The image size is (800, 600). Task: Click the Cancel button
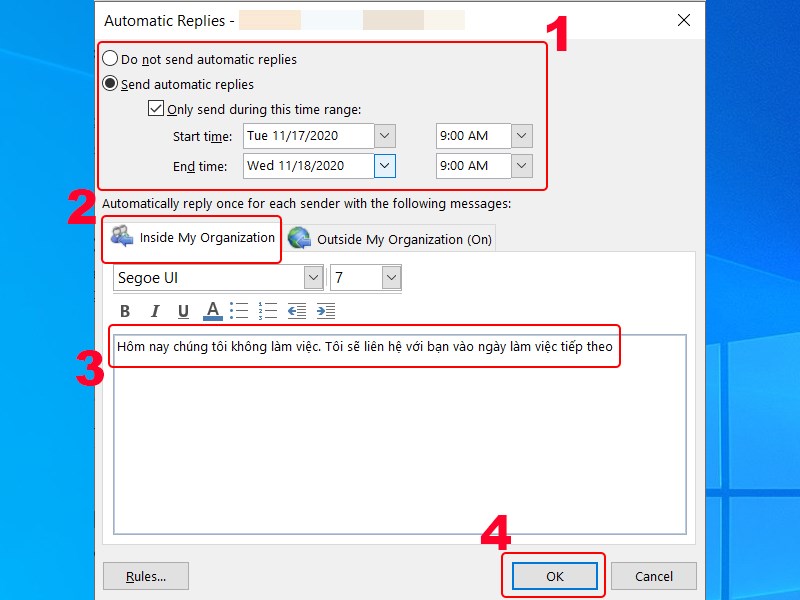click(x=654, y=577)
